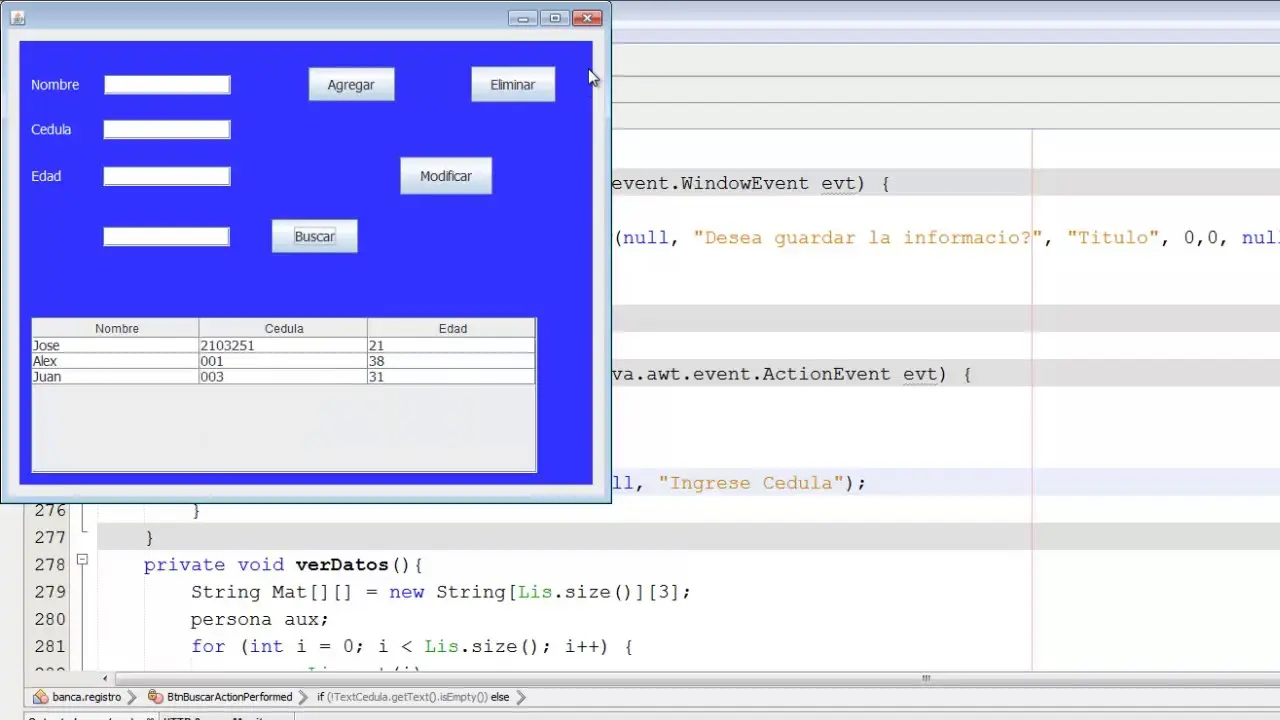Click the verDatos method name in code
Viewport: 1280px width, 720px height.
point(341,565)
